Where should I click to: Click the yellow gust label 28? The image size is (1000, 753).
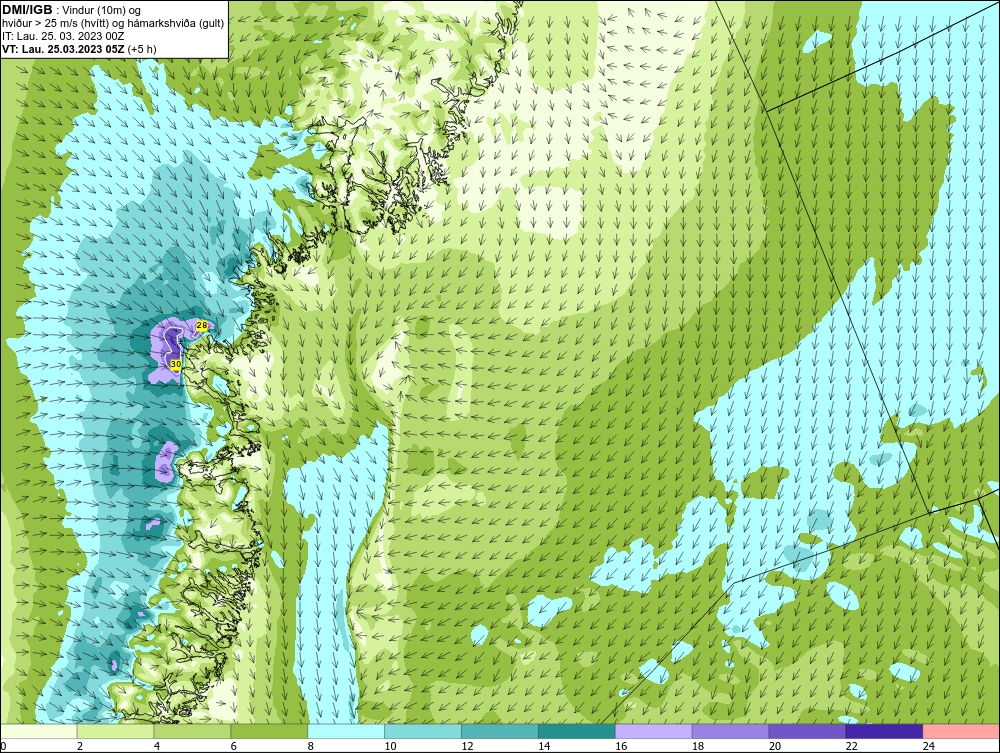[202, 325]
